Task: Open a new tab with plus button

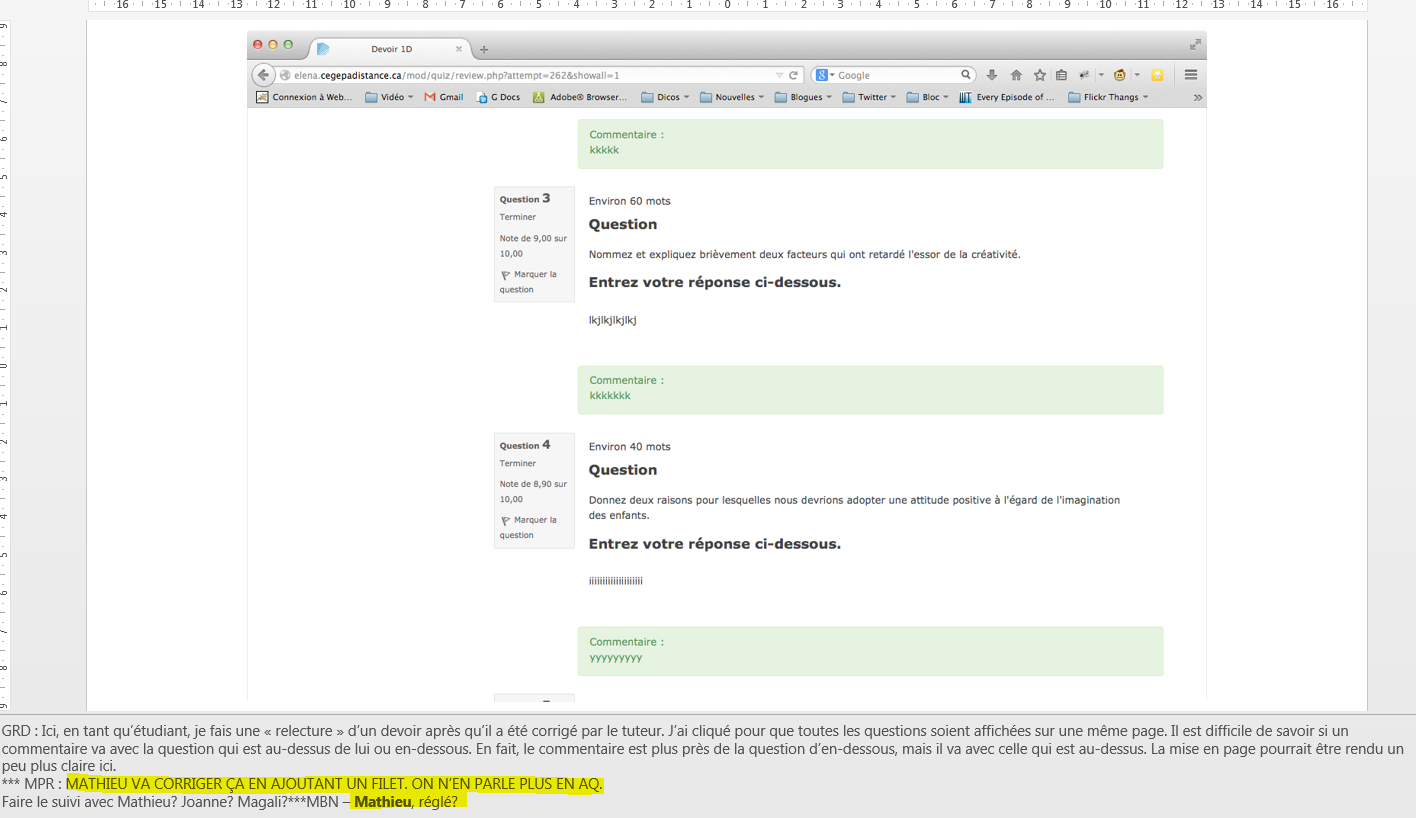Action: point(484,49)
